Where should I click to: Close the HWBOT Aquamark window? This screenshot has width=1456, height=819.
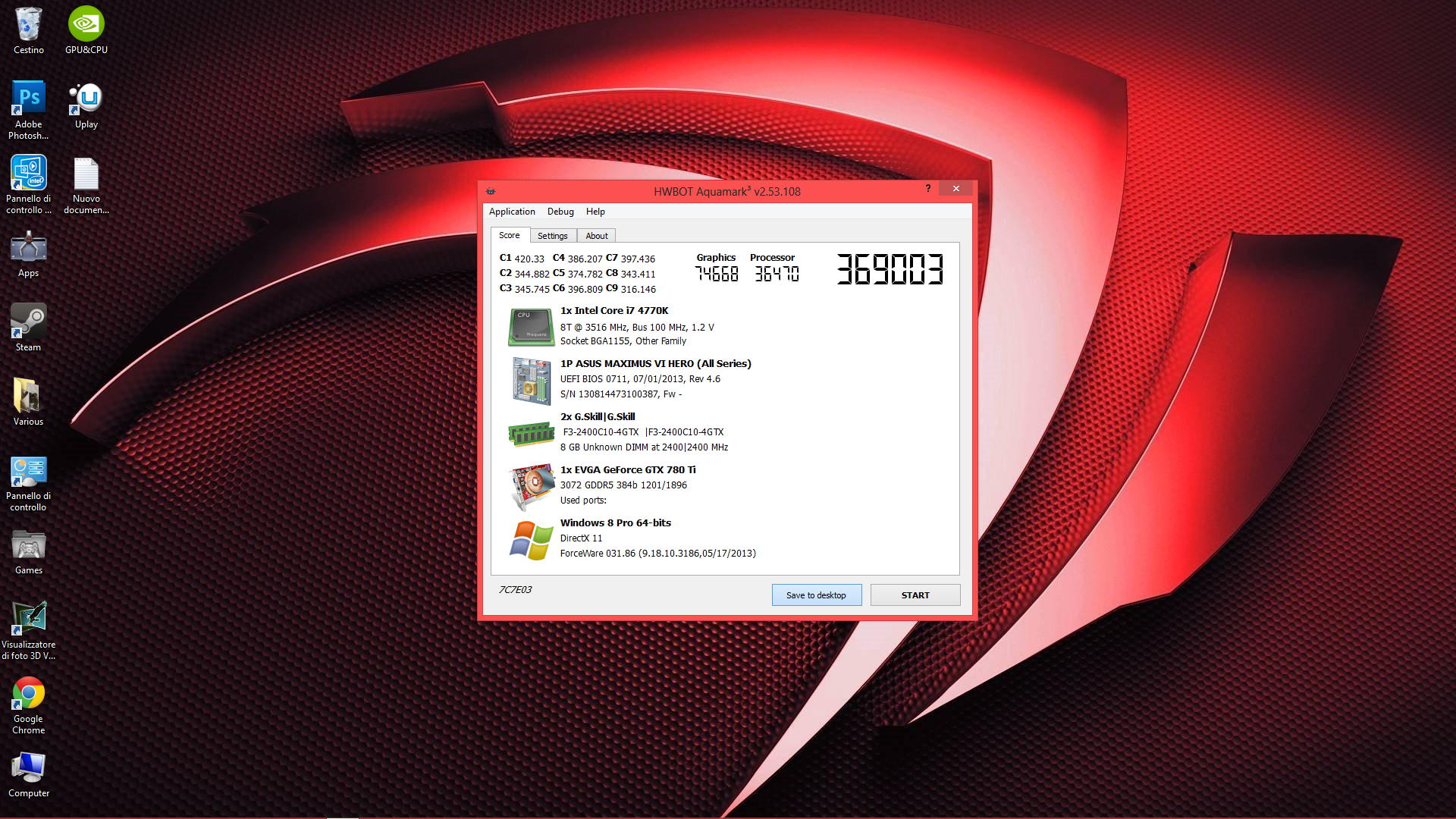(955, 188)
